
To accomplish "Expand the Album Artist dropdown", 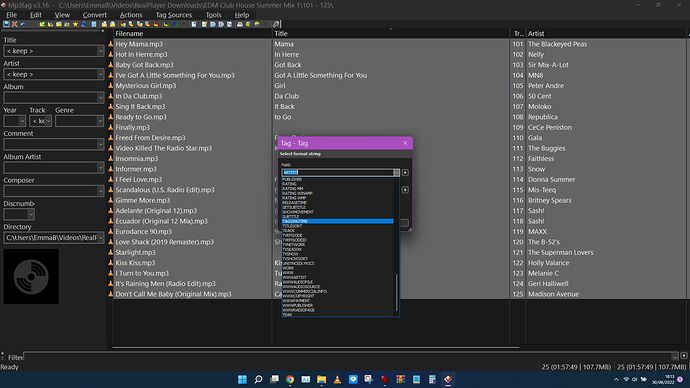I will click(x=100, y=168).
